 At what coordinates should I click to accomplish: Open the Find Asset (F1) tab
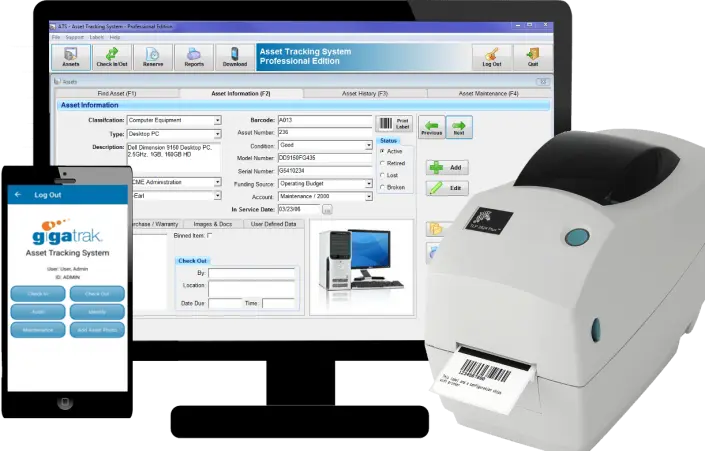(117, 94)
